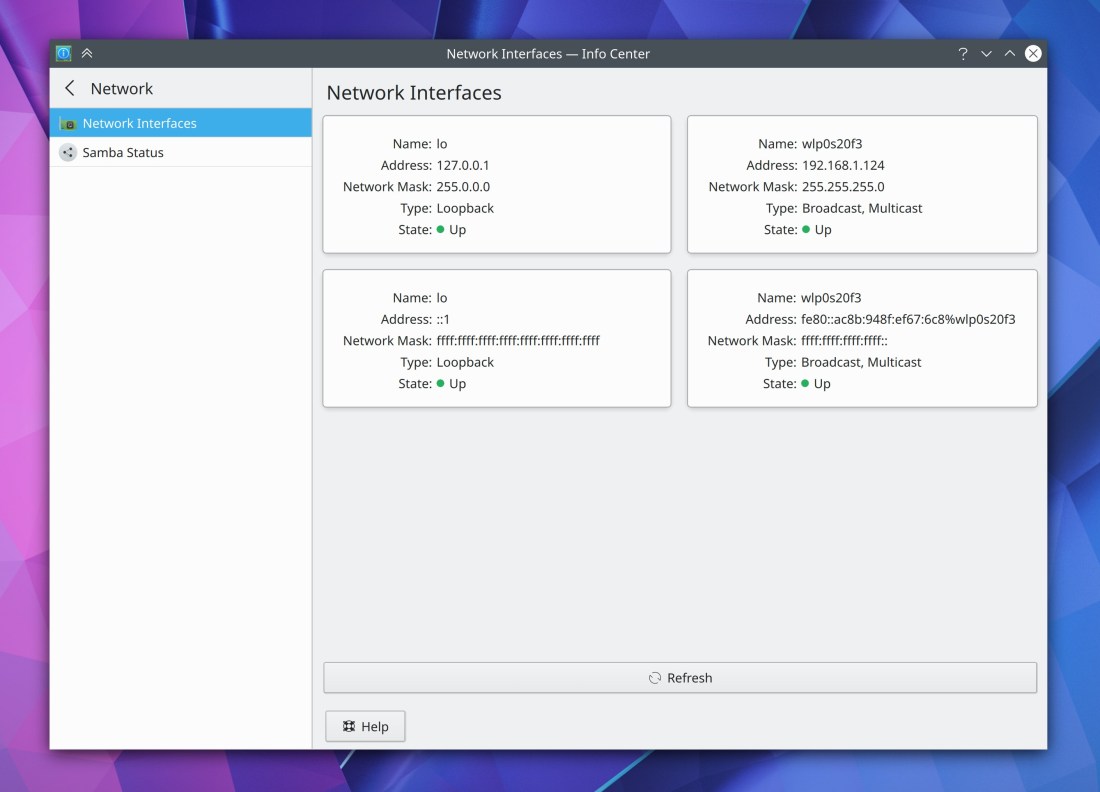
Task: Open the Samba Status page label
Action: [x=123, y=153]
